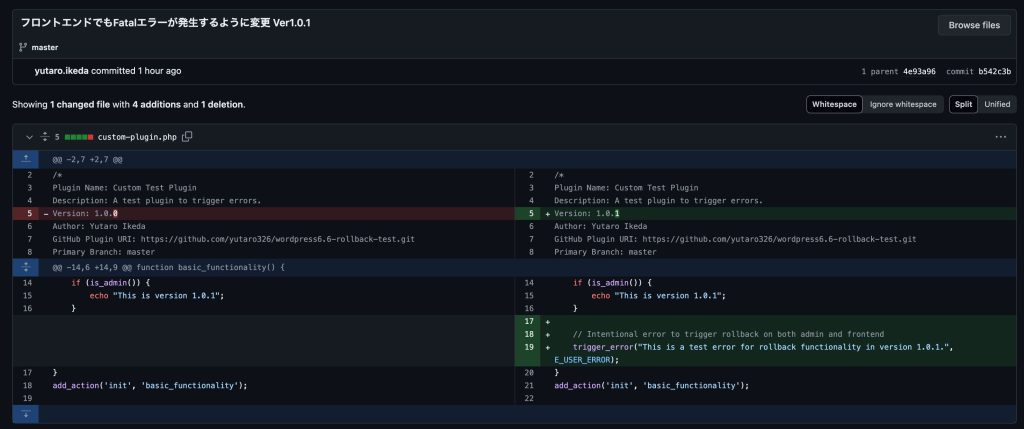Expand hidden lines between the two hunks

click(25, 267)
